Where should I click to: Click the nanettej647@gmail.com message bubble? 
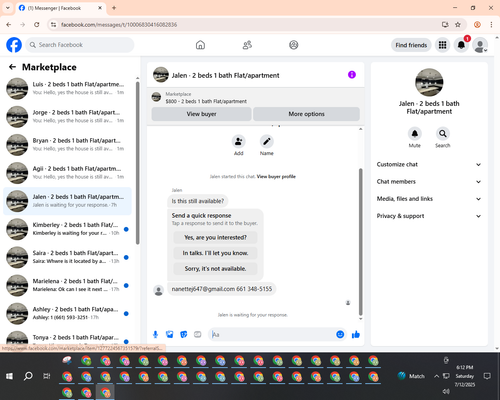222,289
